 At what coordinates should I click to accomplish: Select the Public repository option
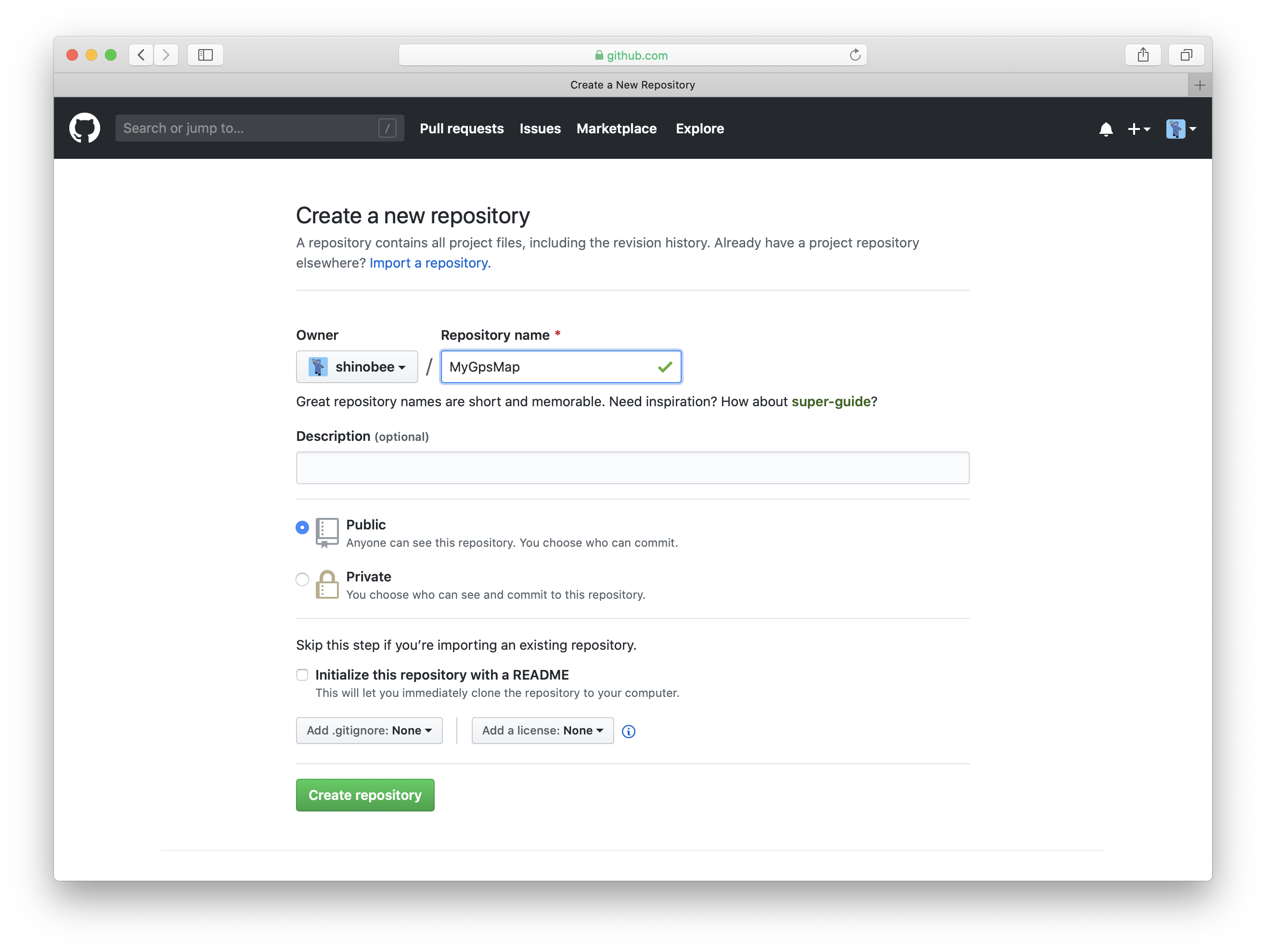pos(302,527)
